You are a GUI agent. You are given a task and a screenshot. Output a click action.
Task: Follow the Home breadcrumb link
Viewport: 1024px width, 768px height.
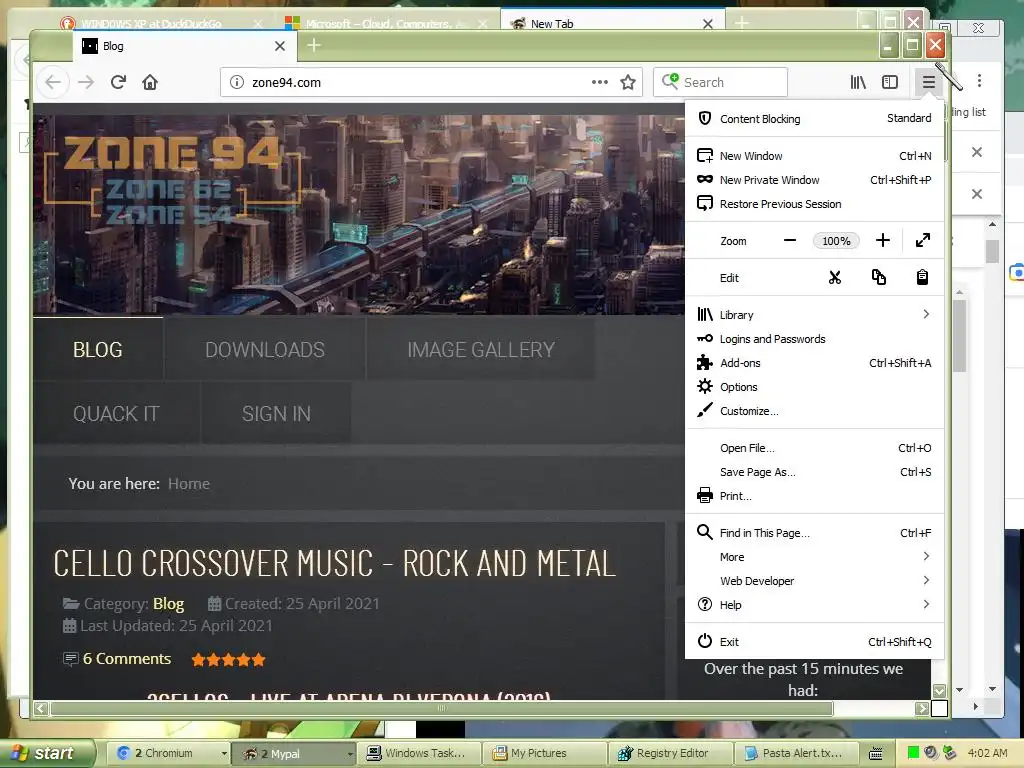point(189,484)
